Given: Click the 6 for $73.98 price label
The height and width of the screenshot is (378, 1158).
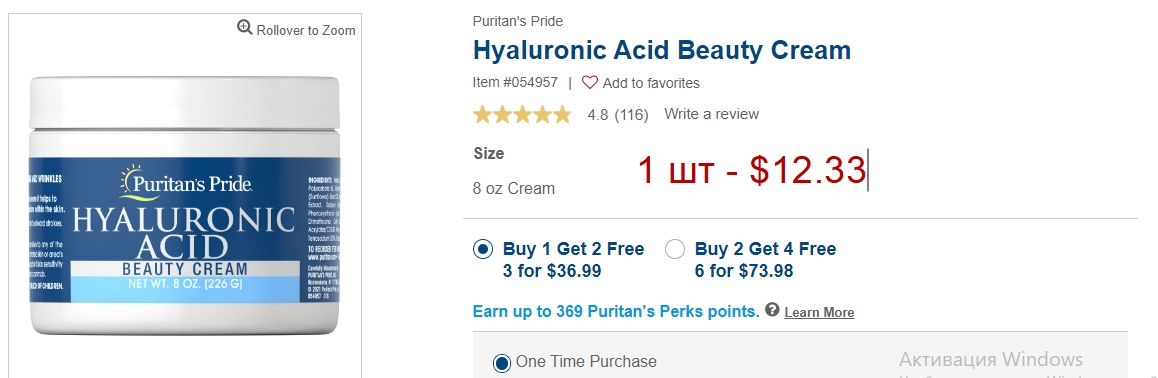Looking at the screenshot, I should pos(744,271).
